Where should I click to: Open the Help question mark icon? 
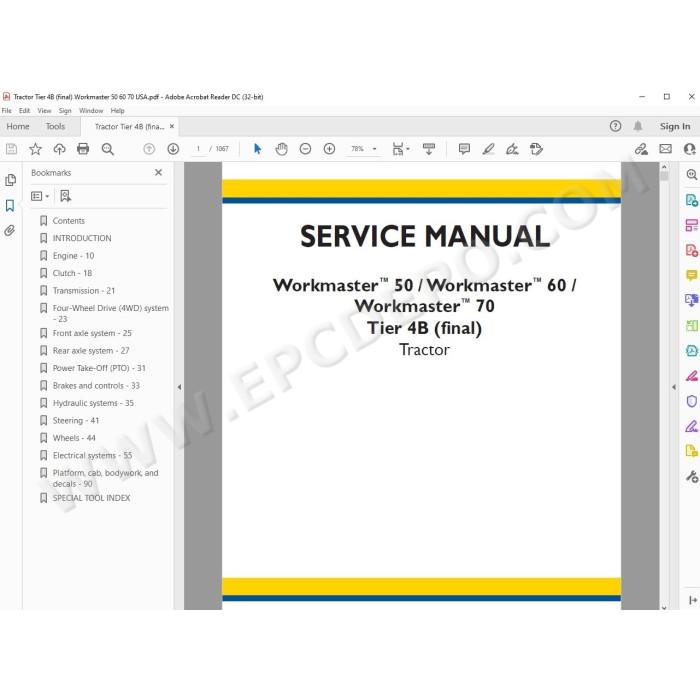pos(615,126)
